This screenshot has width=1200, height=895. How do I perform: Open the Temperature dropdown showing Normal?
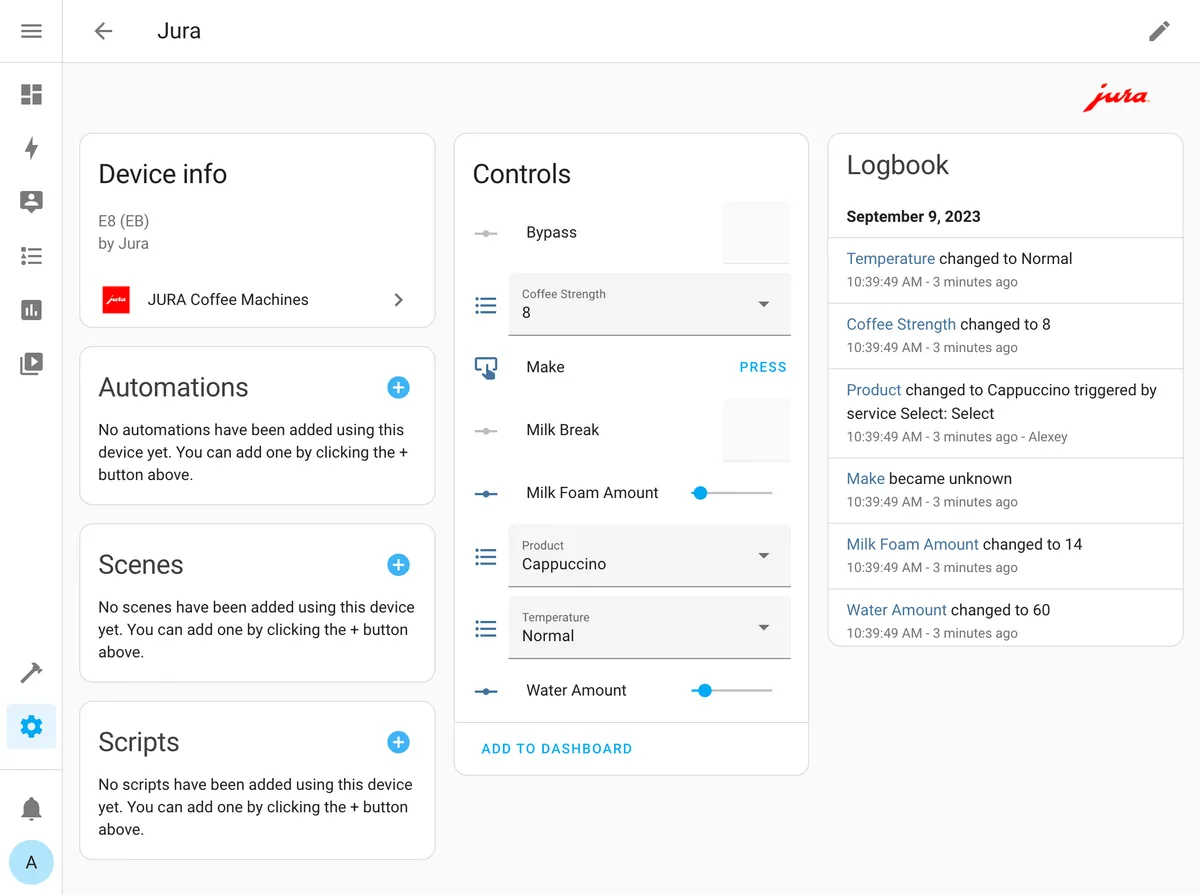point(650,627)
